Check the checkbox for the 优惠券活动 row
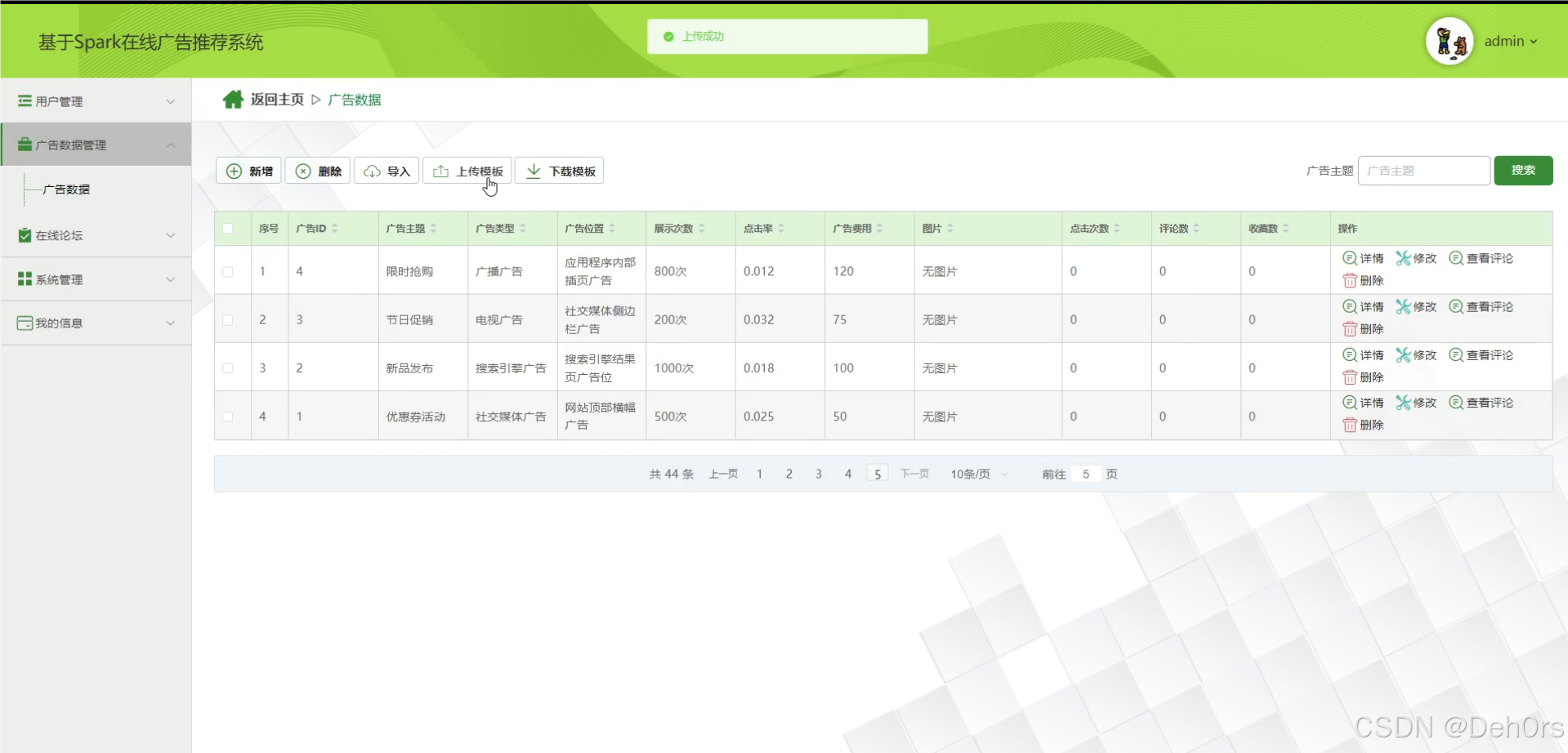This screenshot has width=1568, height=753. [x=229, y=417]
